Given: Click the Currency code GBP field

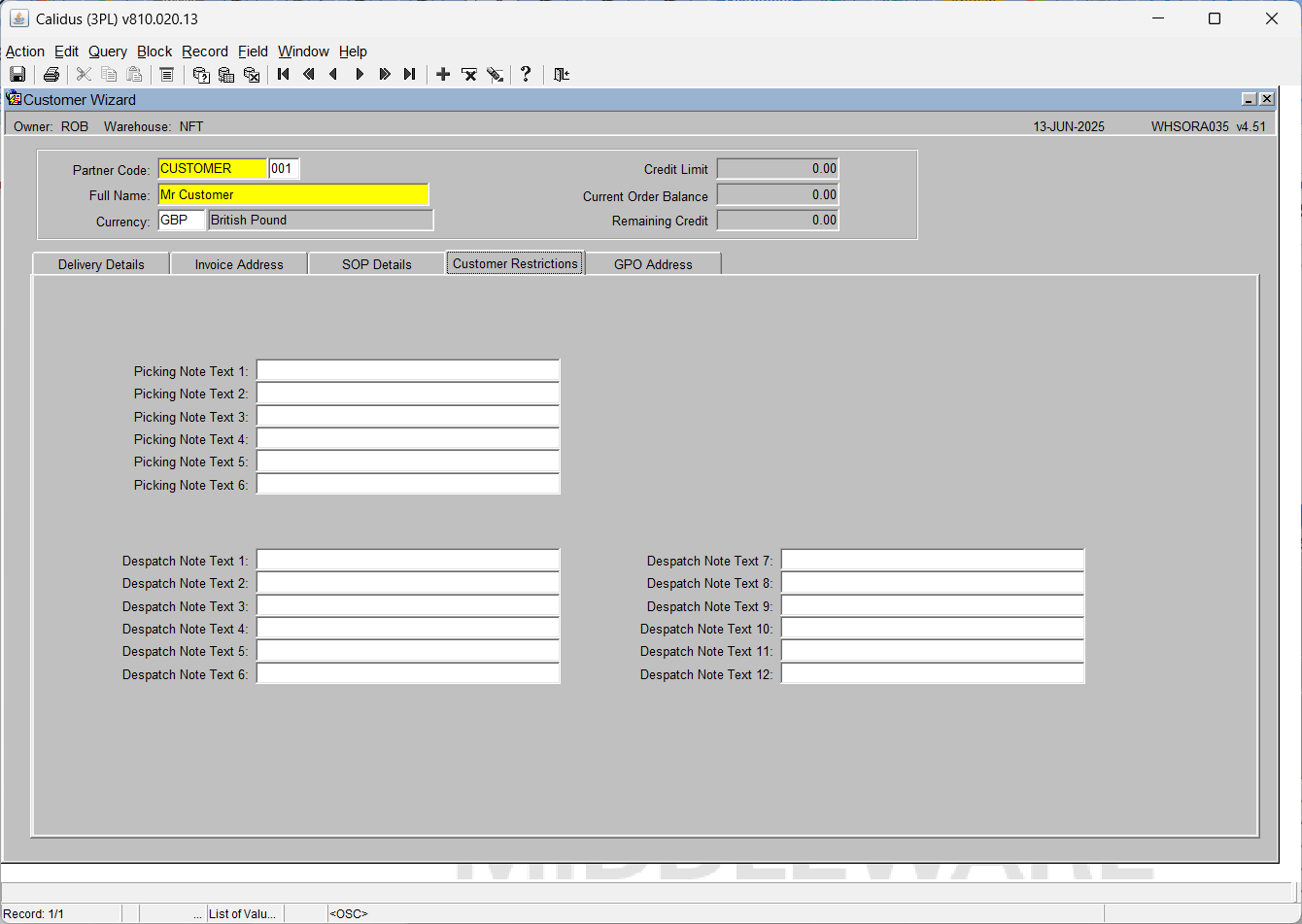Looking at the screenshot, I should coord(182,221).
